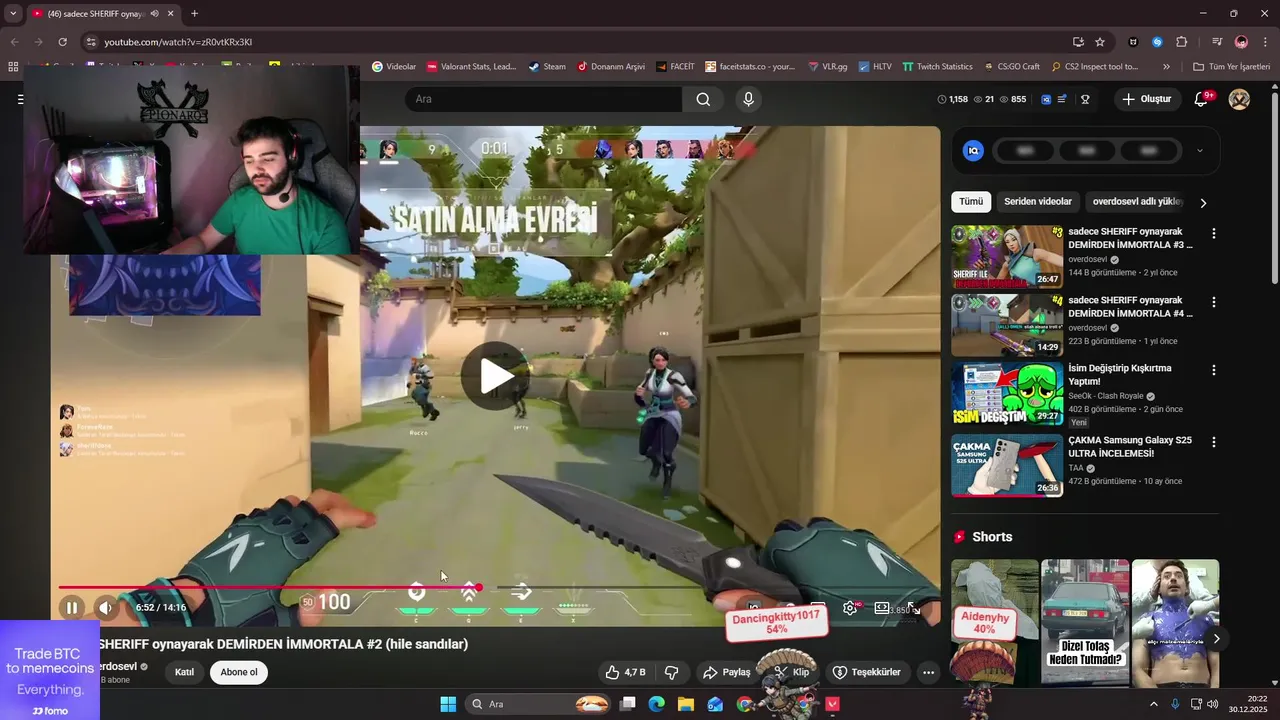
Task: Show more filter chips with the arrow
Action: pos(1203,203)
